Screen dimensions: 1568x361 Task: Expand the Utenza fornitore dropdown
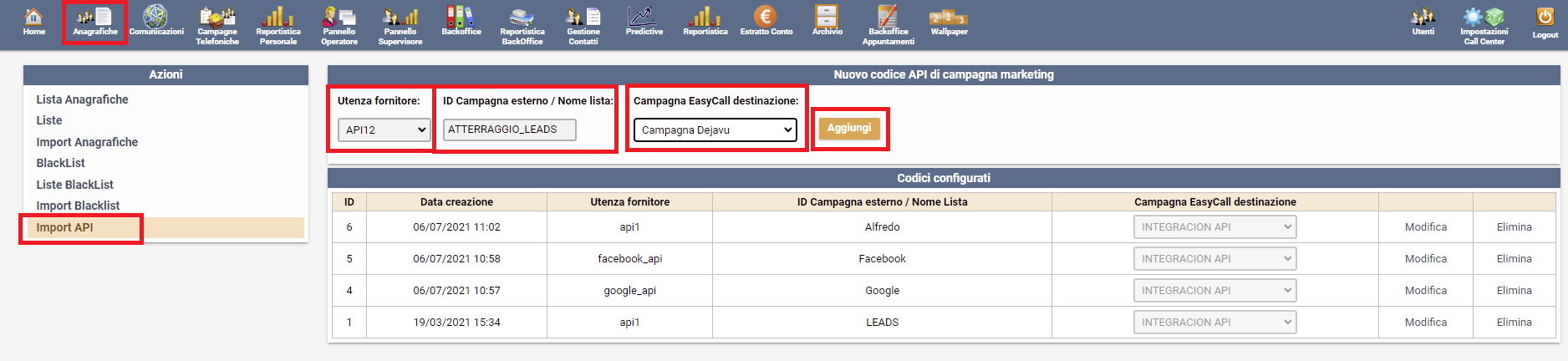tap(384, 130)
